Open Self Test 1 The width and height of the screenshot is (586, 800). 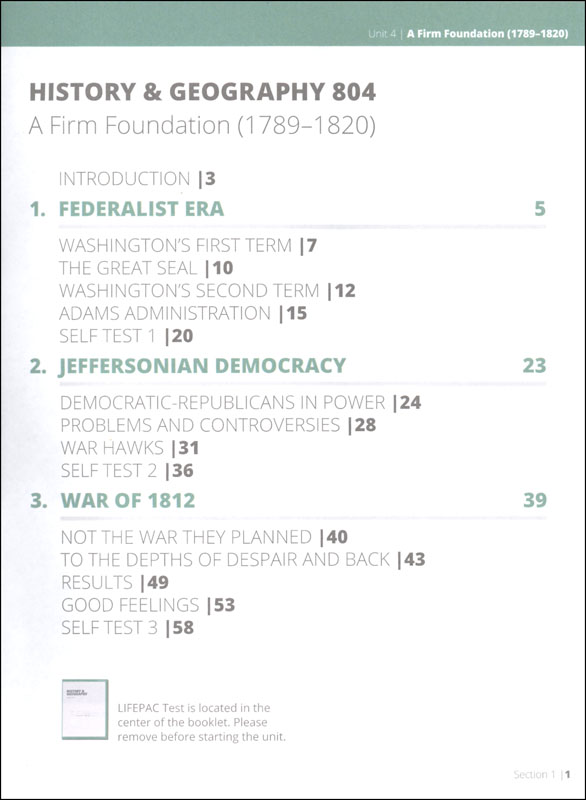(x=126, y=336)
